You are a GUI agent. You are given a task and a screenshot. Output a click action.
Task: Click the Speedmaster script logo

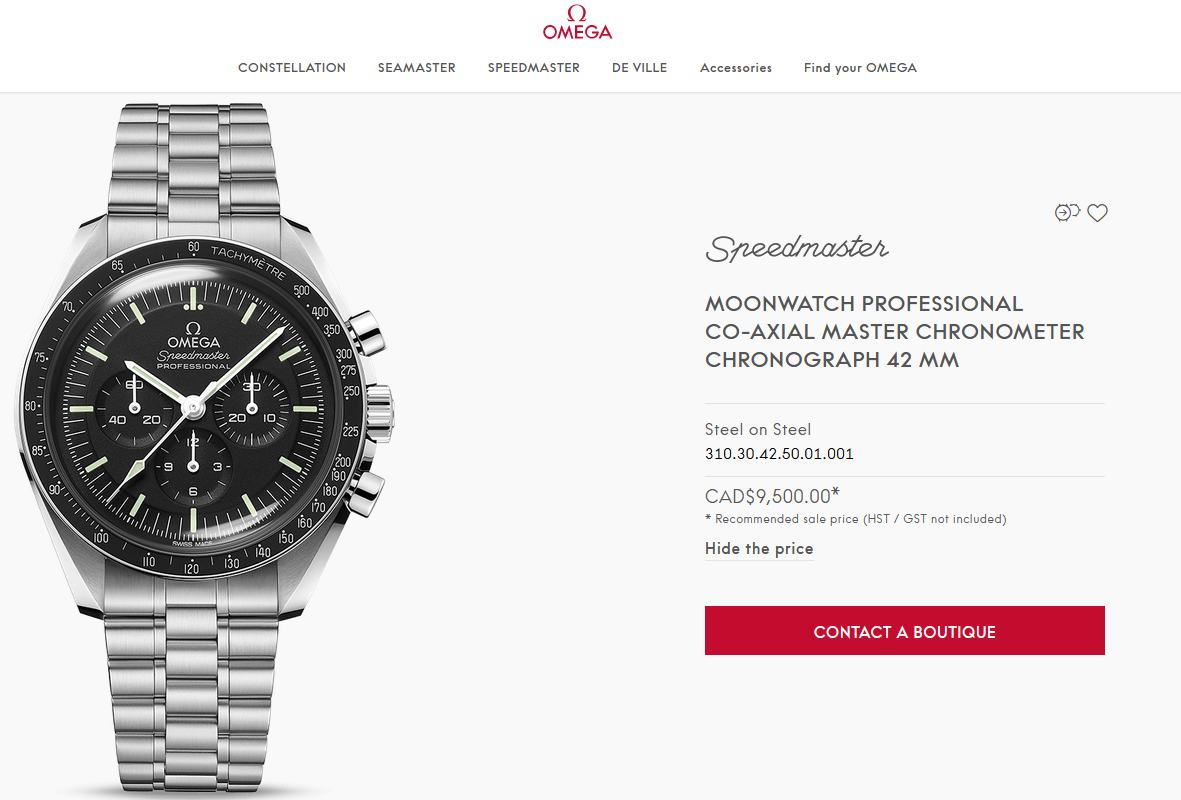point(797,249)
